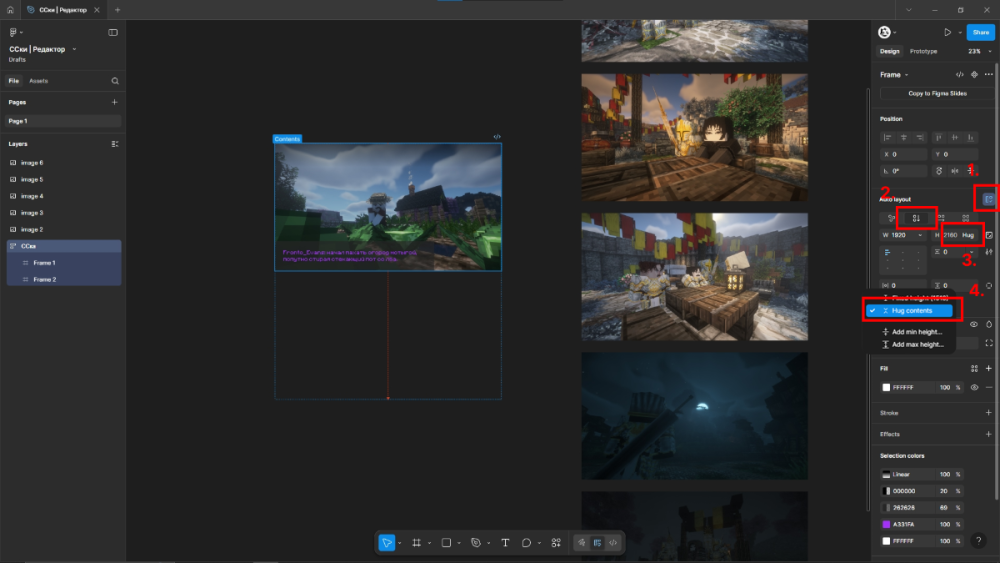Add a stroke with the plus icon
The height and width of the screenshot is (563, 1000).
click(988, 412)
